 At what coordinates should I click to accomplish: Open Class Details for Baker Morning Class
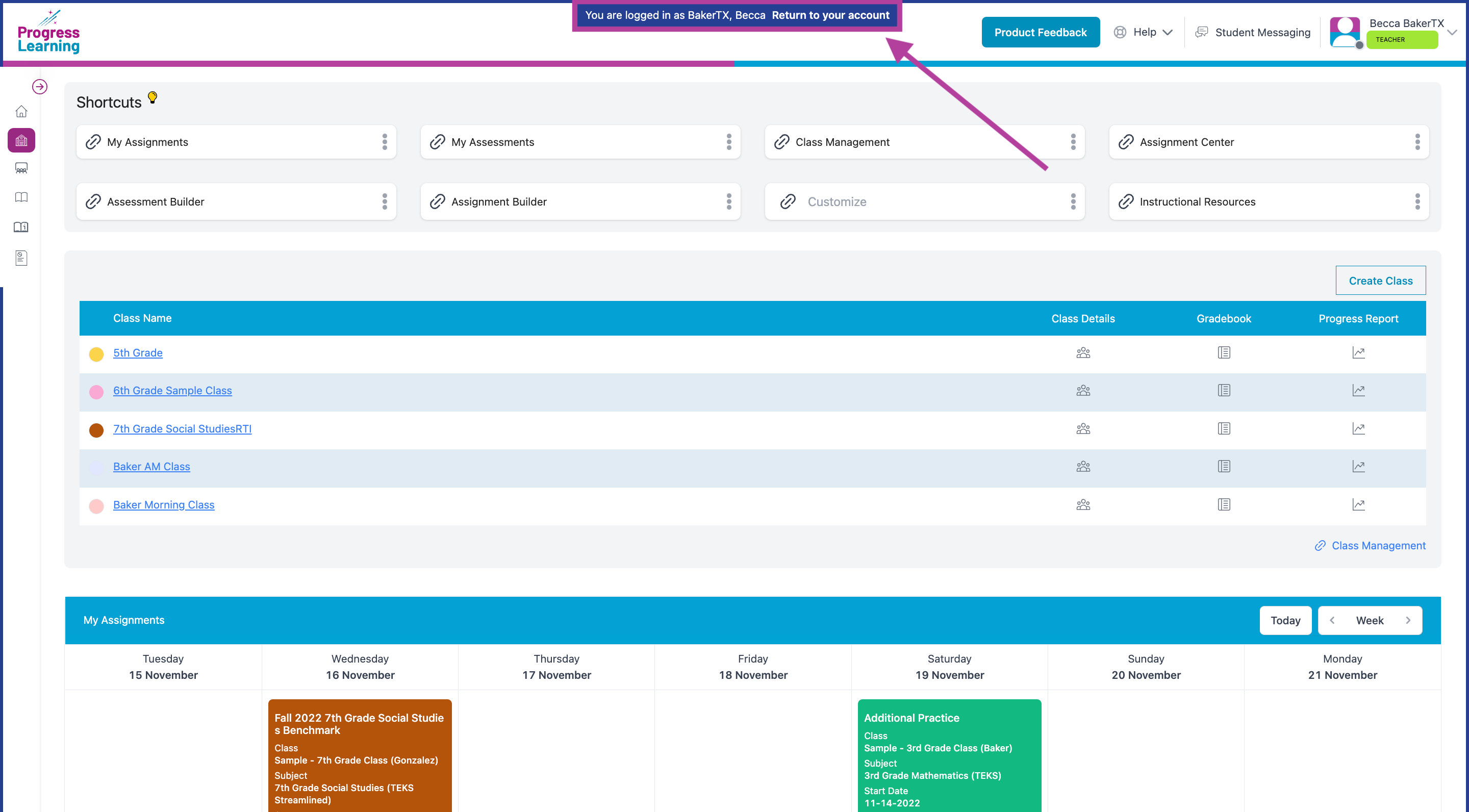1083,504
